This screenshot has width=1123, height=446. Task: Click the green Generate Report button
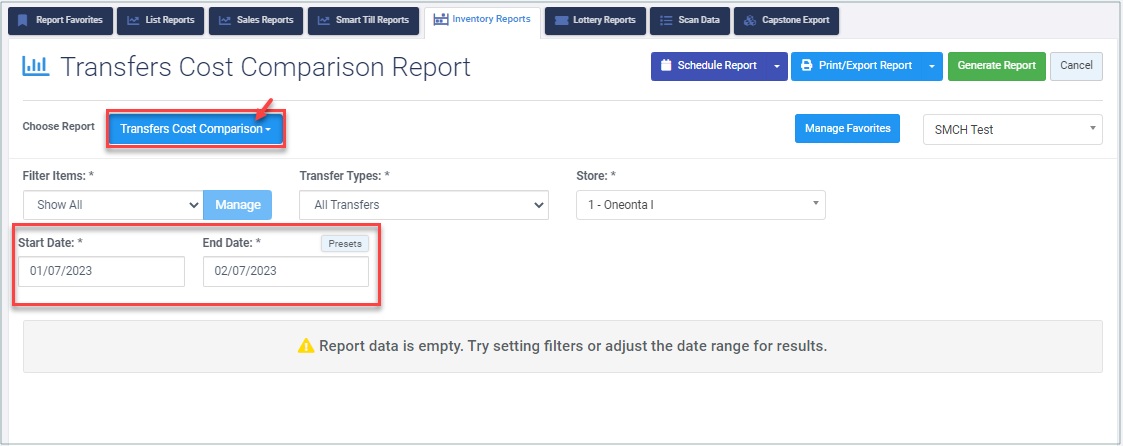tap(996, 66)
